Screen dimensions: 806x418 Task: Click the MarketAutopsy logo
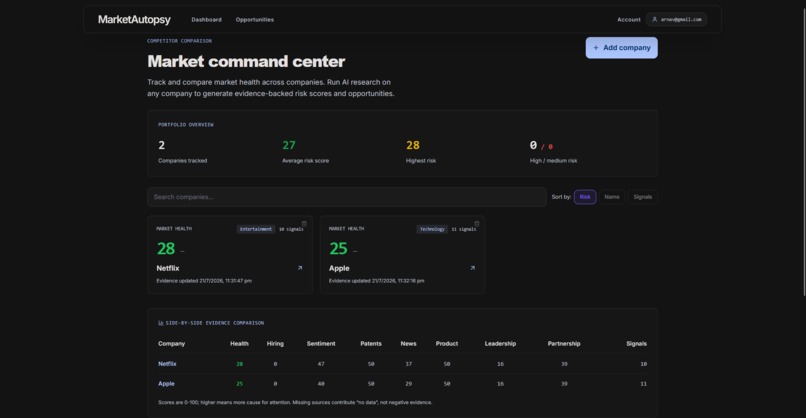click(x=134, y=20)
